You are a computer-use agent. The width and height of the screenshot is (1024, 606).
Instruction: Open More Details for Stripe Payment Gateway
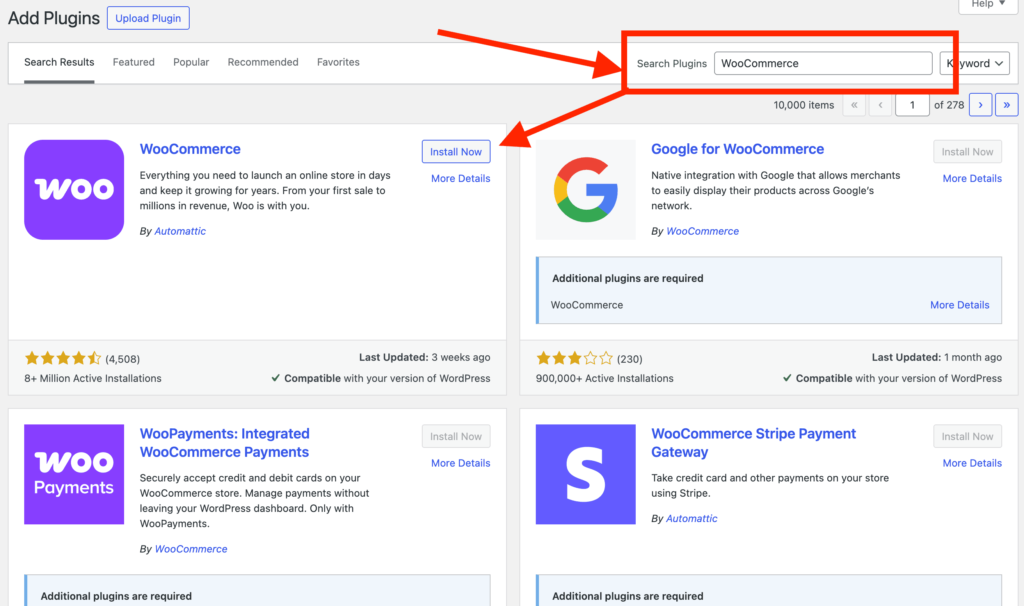coord(972,463)
